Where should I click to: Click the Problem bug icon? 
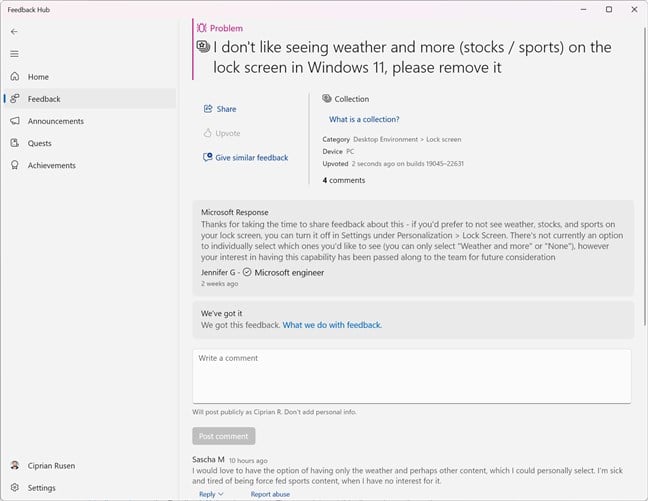coord(202,28)
